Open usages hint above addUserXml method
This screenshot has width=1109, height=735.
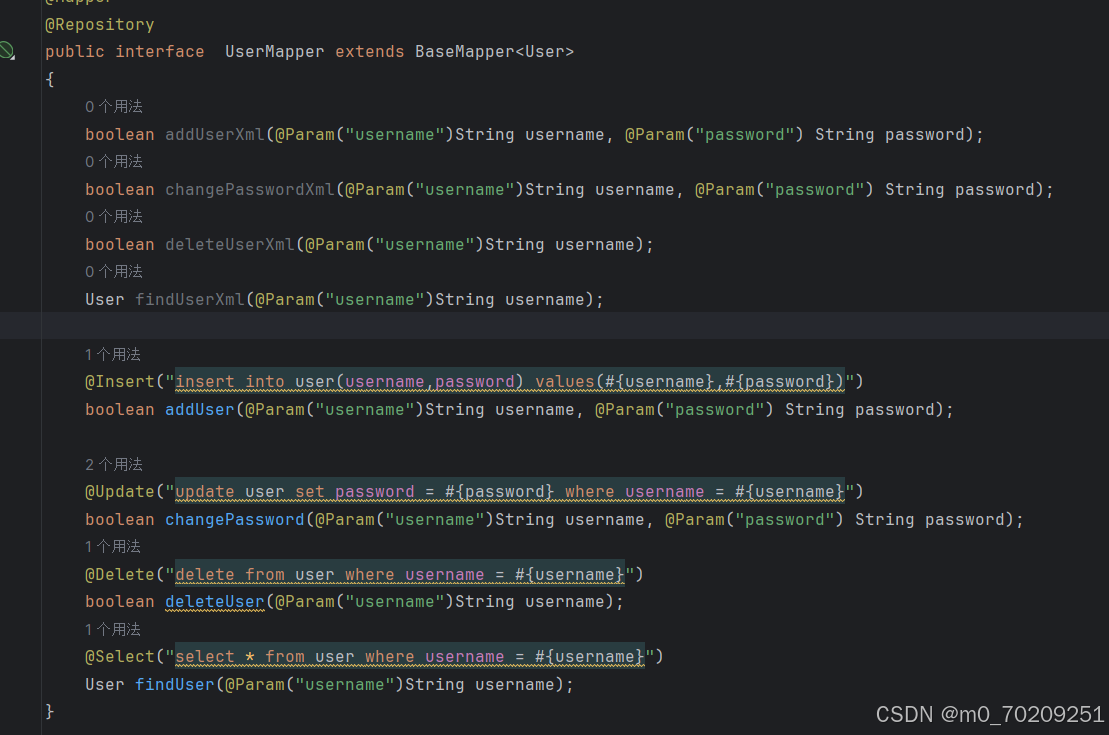pyautogui.click(x=114, y=107)
